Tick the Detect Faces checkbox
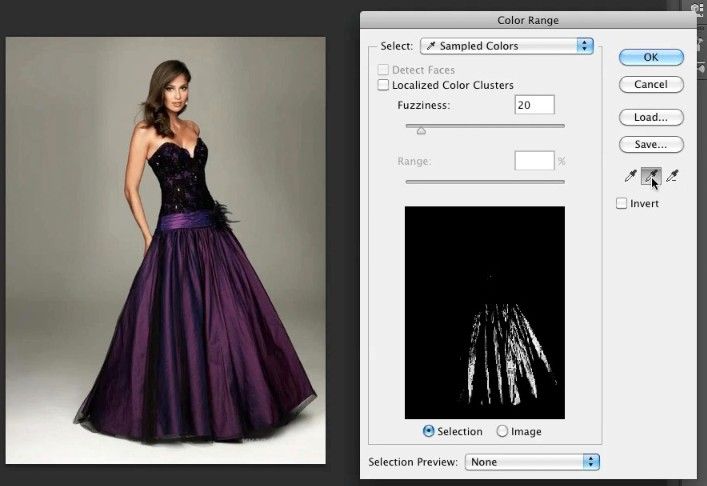Image resolution: width=707 pixels, height=486 pixels. tap(384, 70)
